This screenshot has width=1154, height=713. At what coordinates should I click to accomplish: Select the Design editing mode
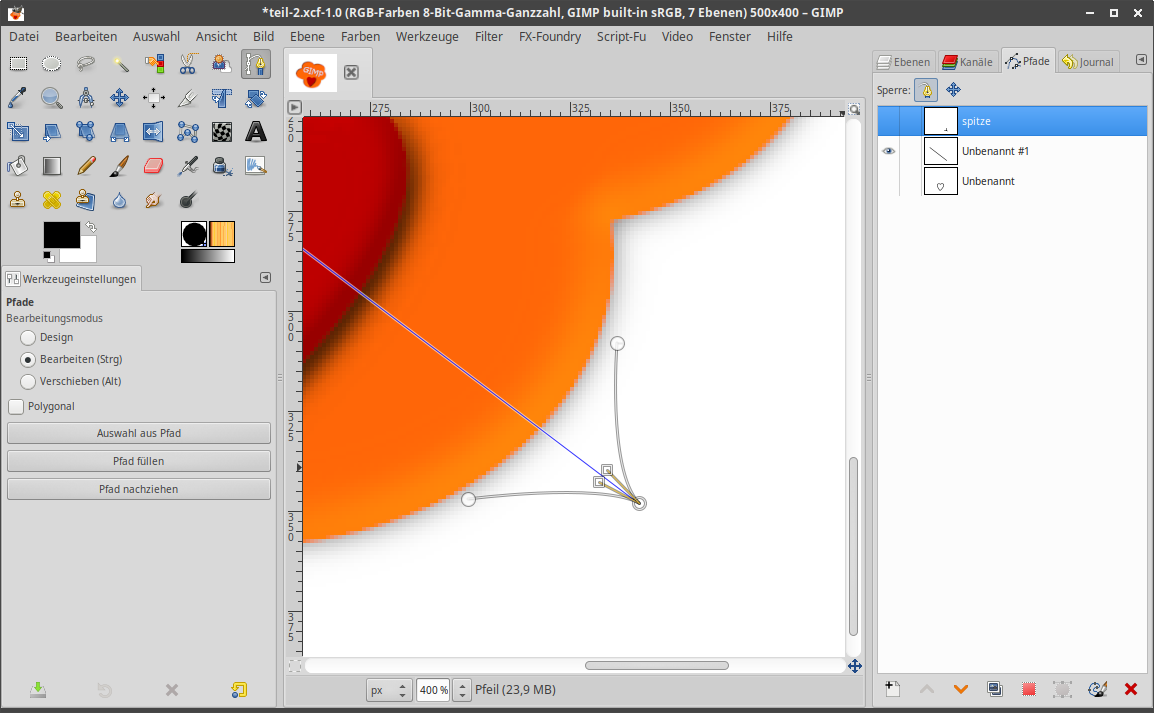[28, 338]
